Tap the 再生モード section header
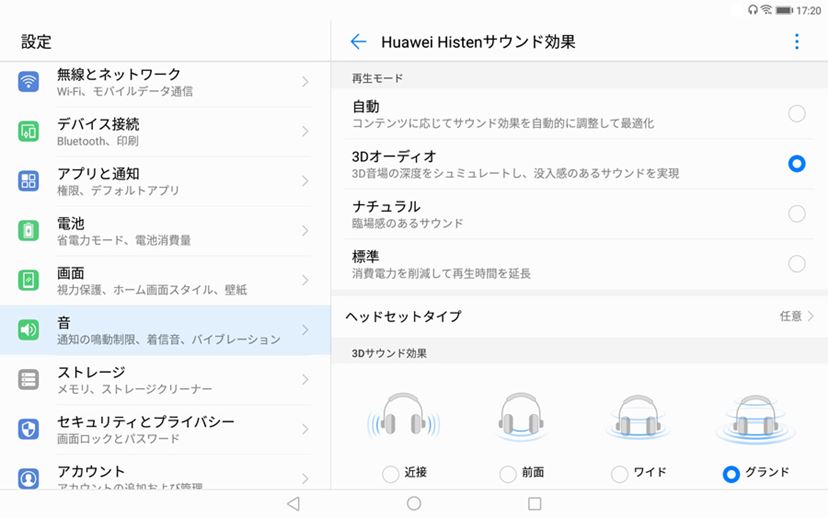Screen dimensions: 828x518 377,78
